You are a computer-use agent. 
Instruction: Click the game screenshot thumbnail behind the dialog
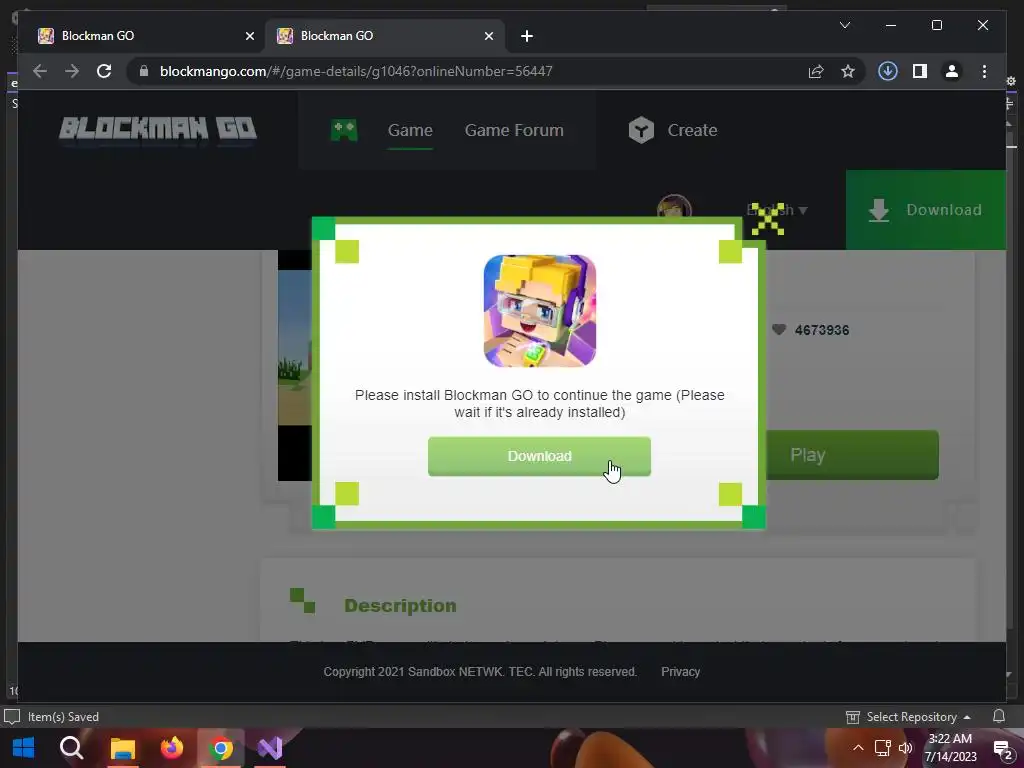pos(295,365)
